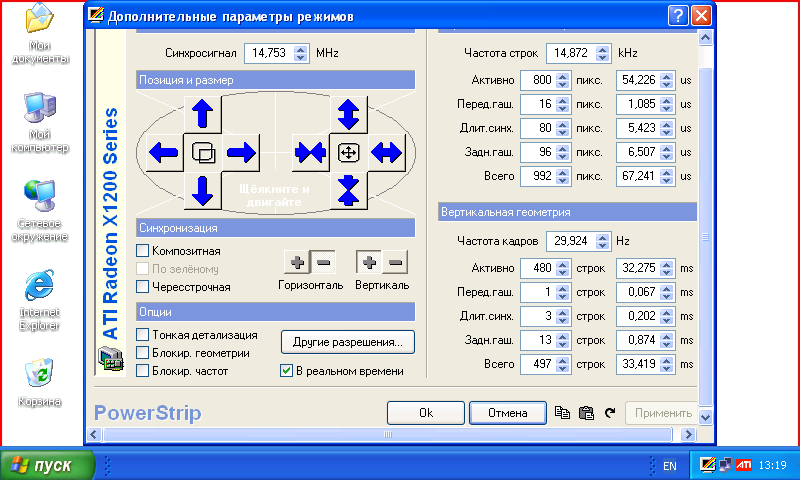Increase Частота кадров with spinner up arrow

pos(604,237)
